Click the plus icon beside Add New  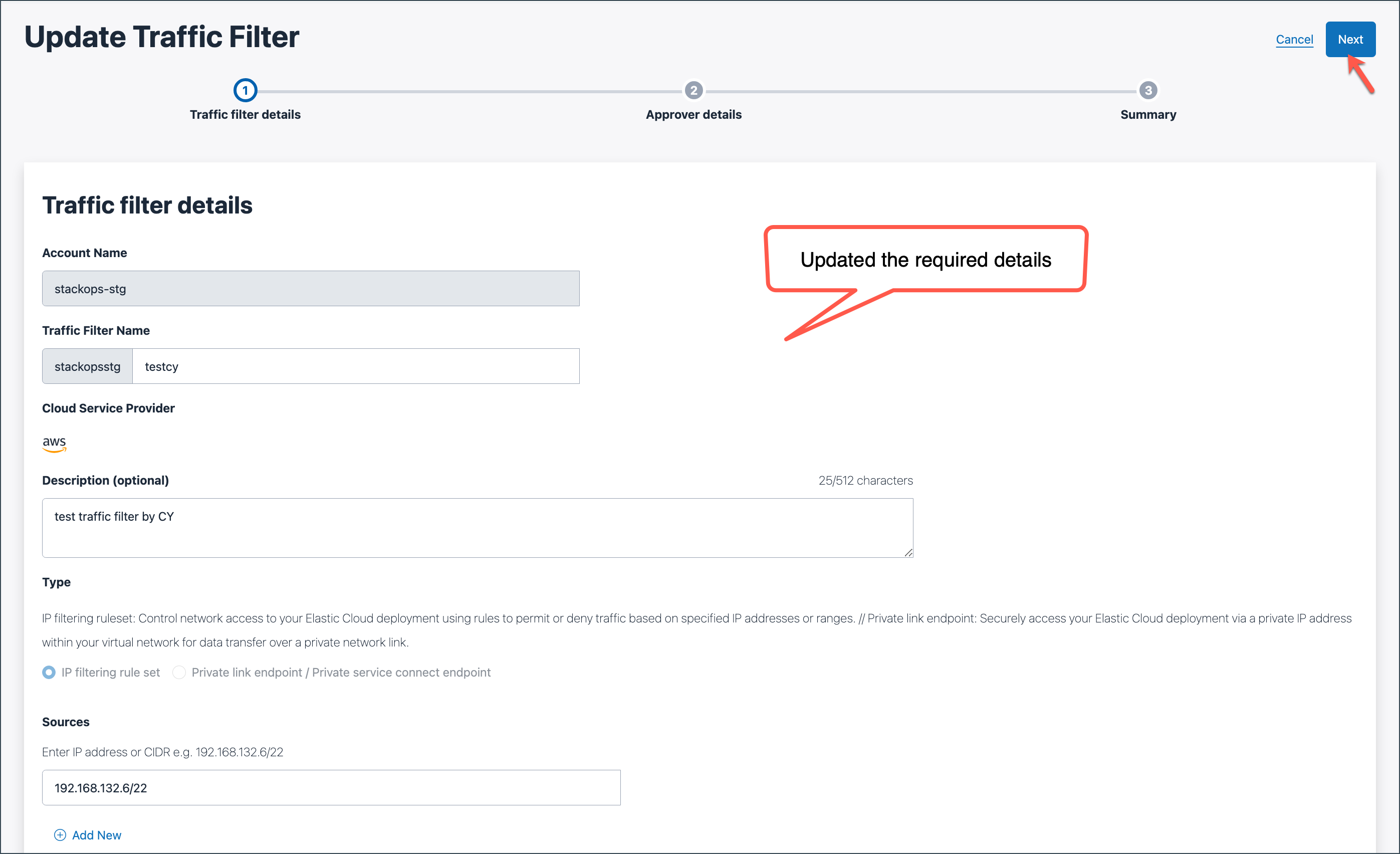pyautogui.click(x=60, y=834)
